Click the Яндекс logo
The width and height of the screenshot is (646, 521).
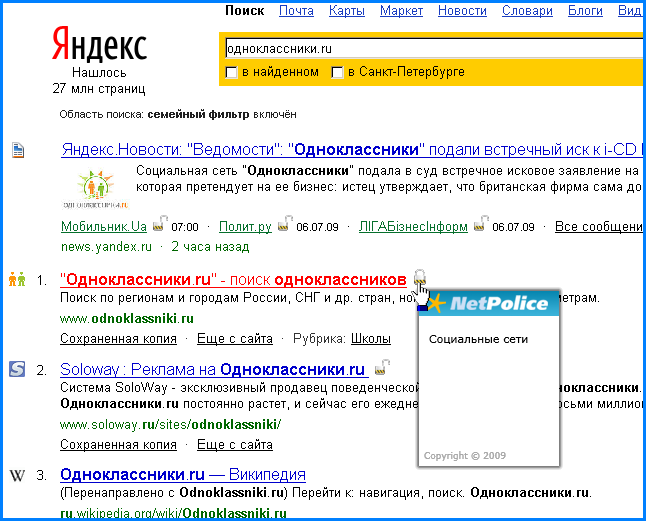(99, 44)
